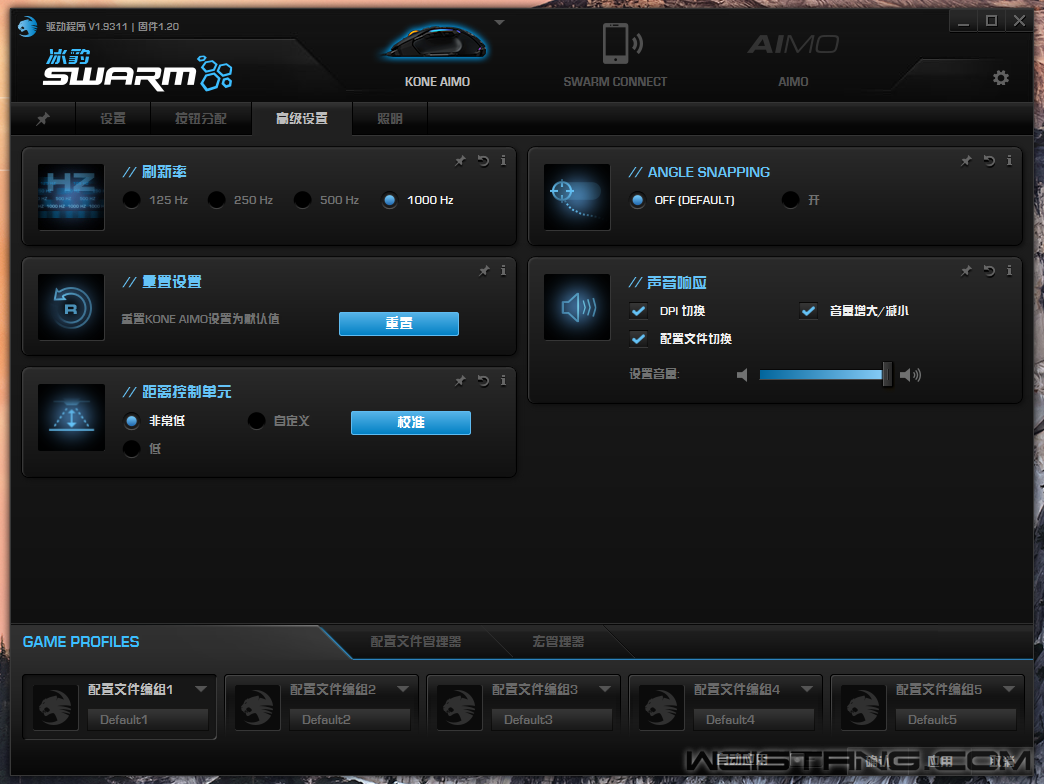Toggle the DPI 切换 sound checkbox

[x=638, y=311]
